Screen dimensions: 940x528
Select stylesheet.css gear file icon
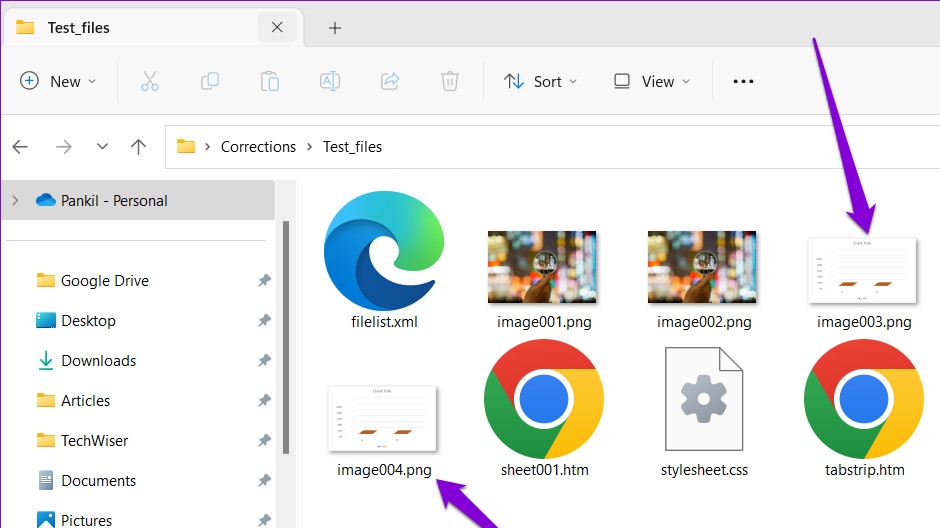point(704,399)
